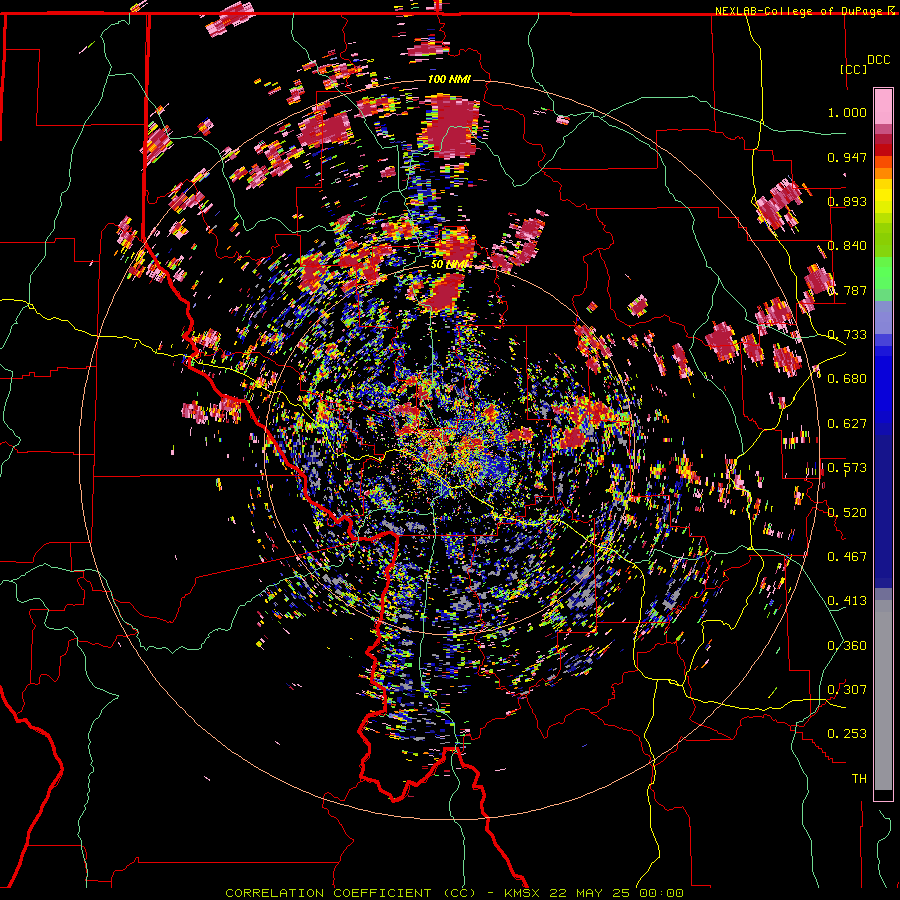Click the 0.307 scale value
The image size is (900, 900).
pos(847,690)
